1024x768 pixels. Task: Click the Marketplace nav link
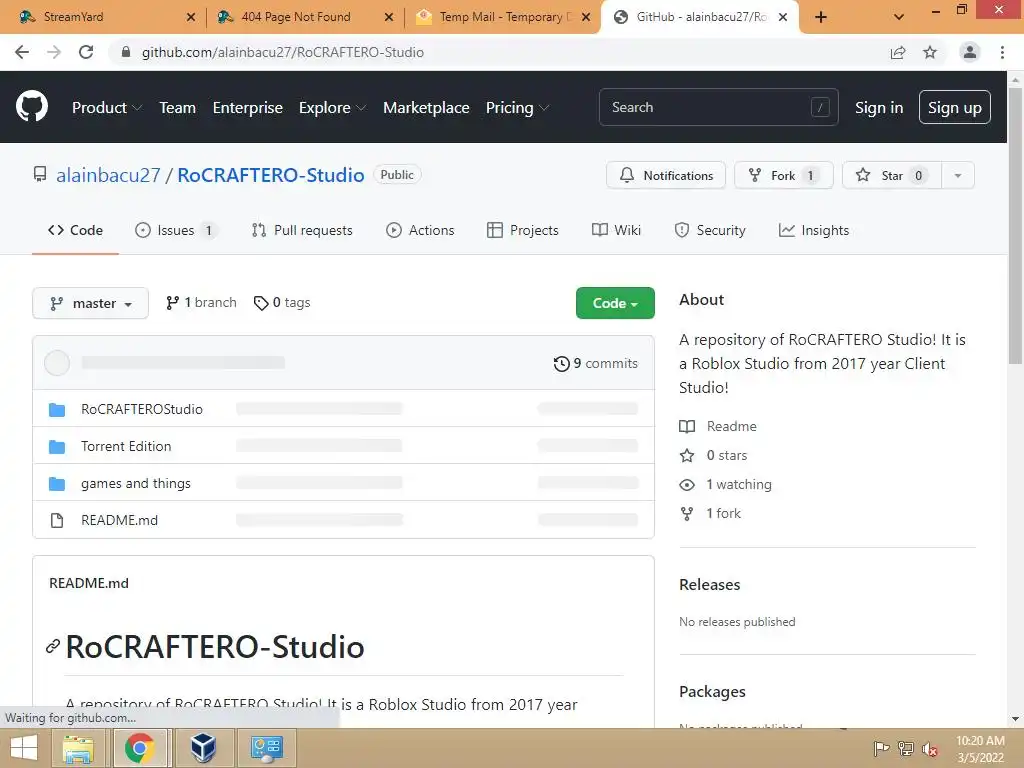point(426,108)
